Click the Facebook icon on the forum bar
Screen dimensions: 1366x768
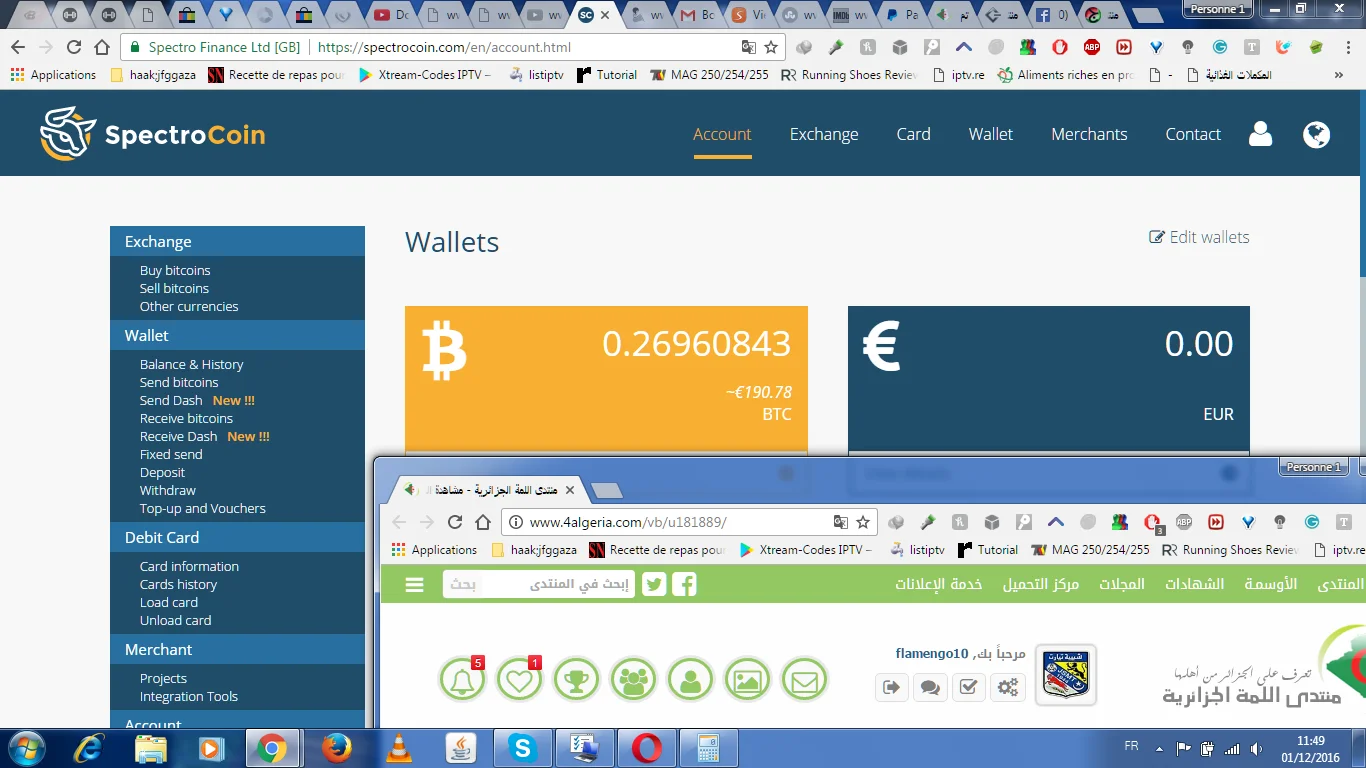point(684,584)
